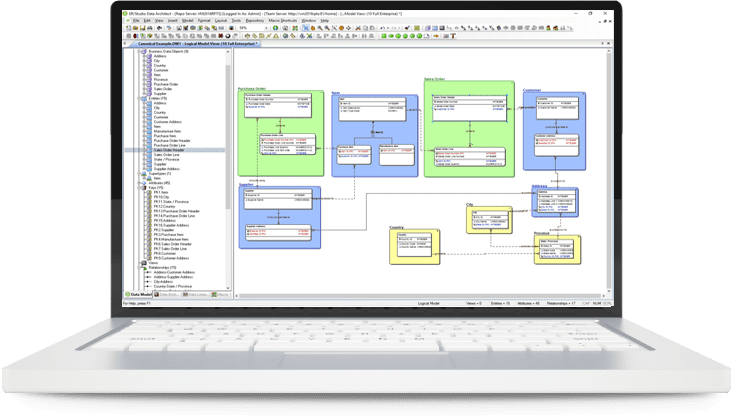
Task: Open the File menu
Action: tap(136, 21)
